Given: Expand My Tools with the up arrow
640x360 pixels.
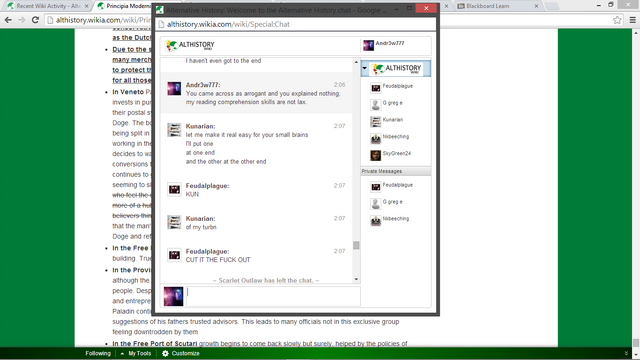Looking at the screenshot, I should [x=122, y=354].
